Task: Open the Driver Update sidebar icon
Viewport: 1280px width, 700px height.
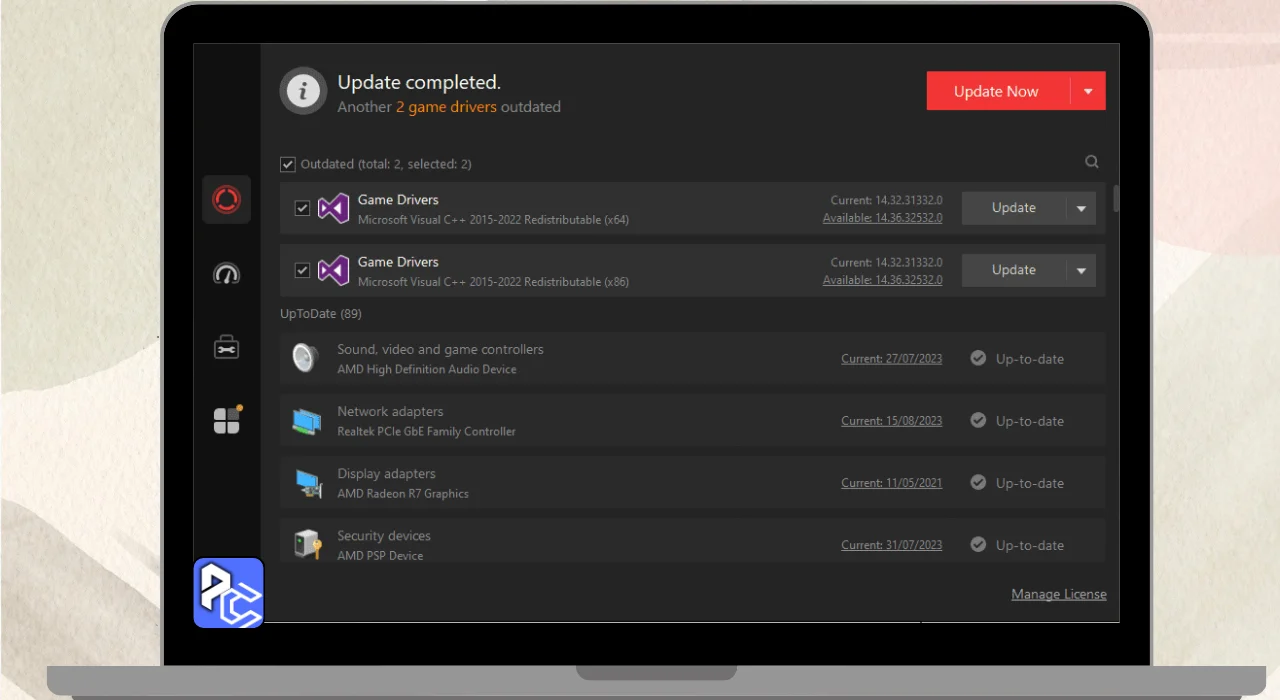Action: [226, 200]
